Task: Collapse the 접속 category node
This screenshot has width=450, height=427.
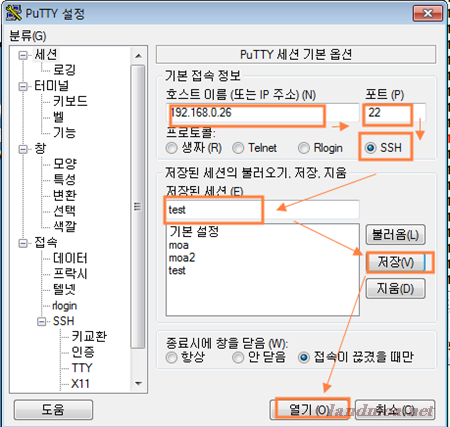Action: [x=23, y=243]
